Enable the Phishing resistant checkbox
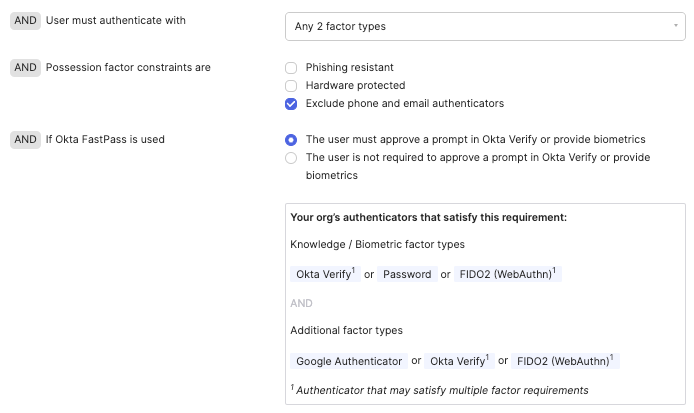Viewport: 694px width, 413px height. coord(291,68)
